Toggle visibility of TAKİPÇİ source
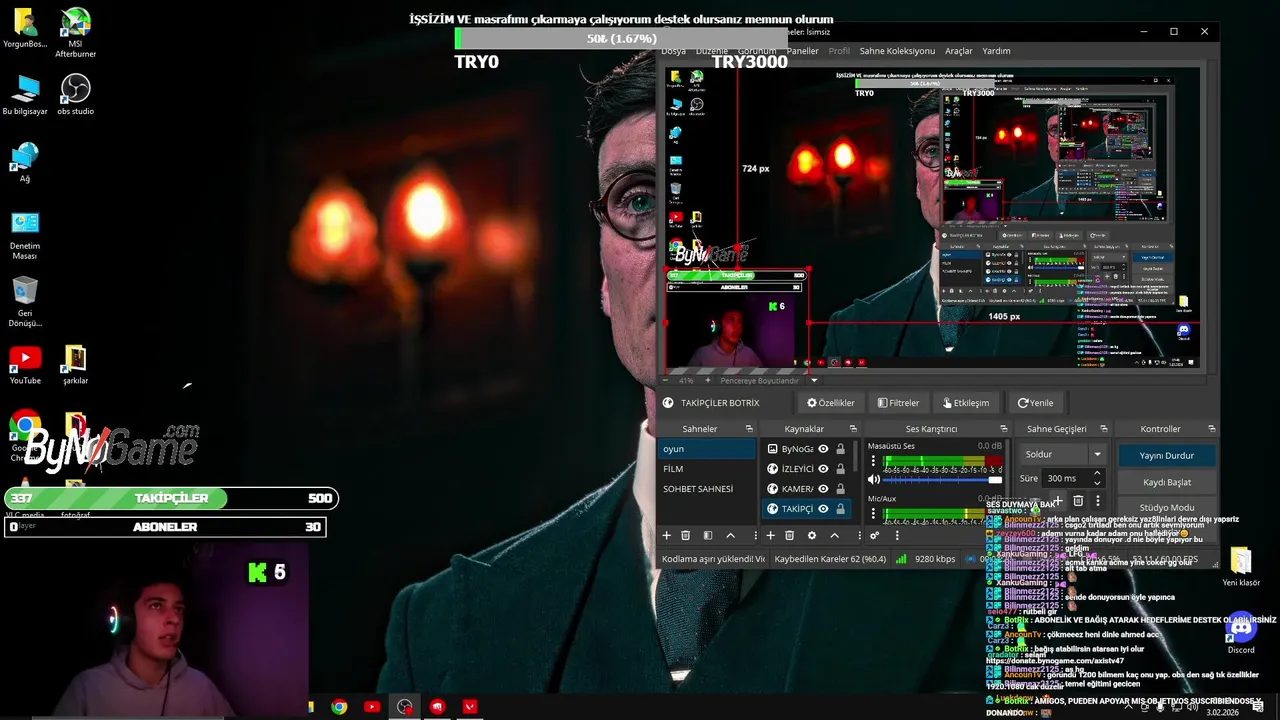 823,509
